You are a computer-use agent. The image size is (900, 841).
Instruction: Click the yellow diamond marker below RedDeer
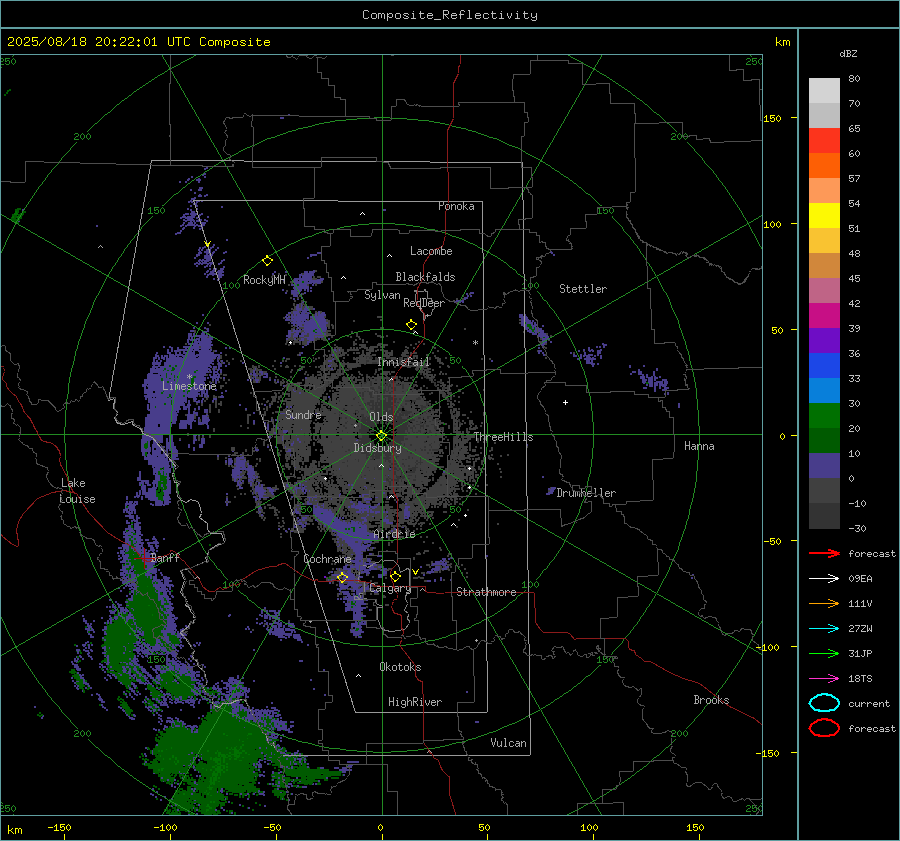click(x=411, y=325)
